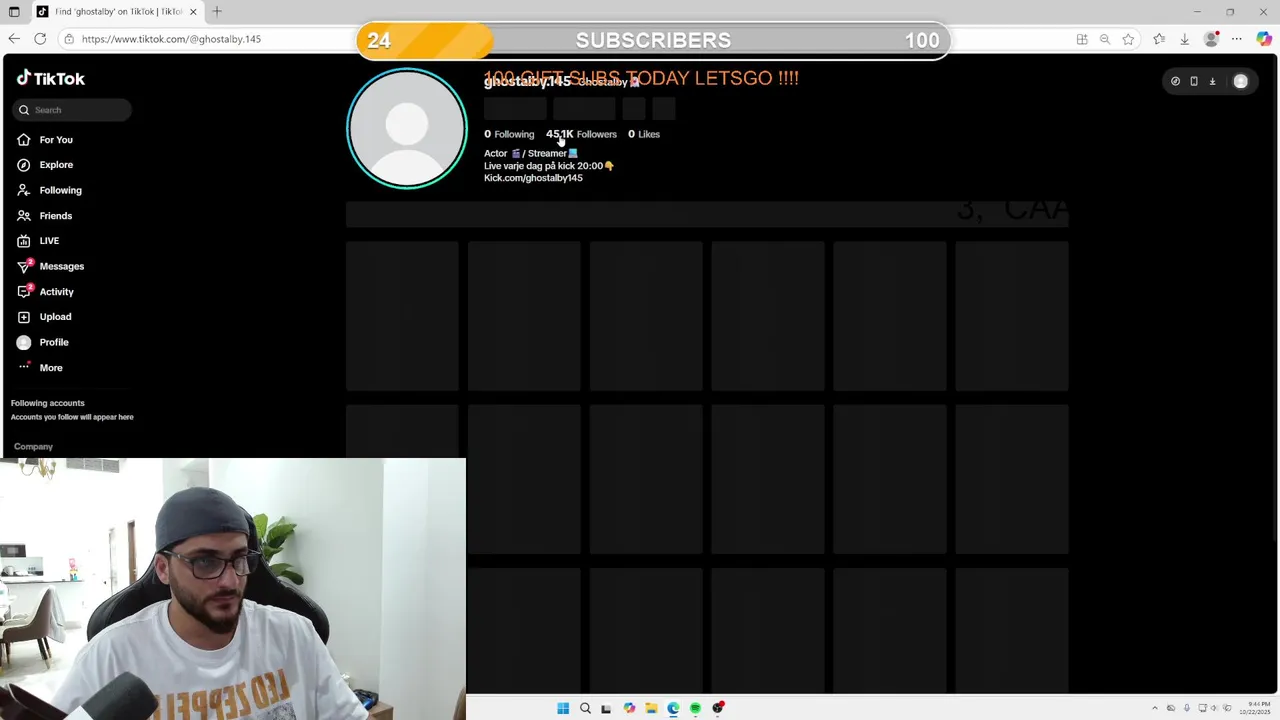Click the Edge icon on the taskbar
Screen dimensions: 1280x720
coord(673,708)
